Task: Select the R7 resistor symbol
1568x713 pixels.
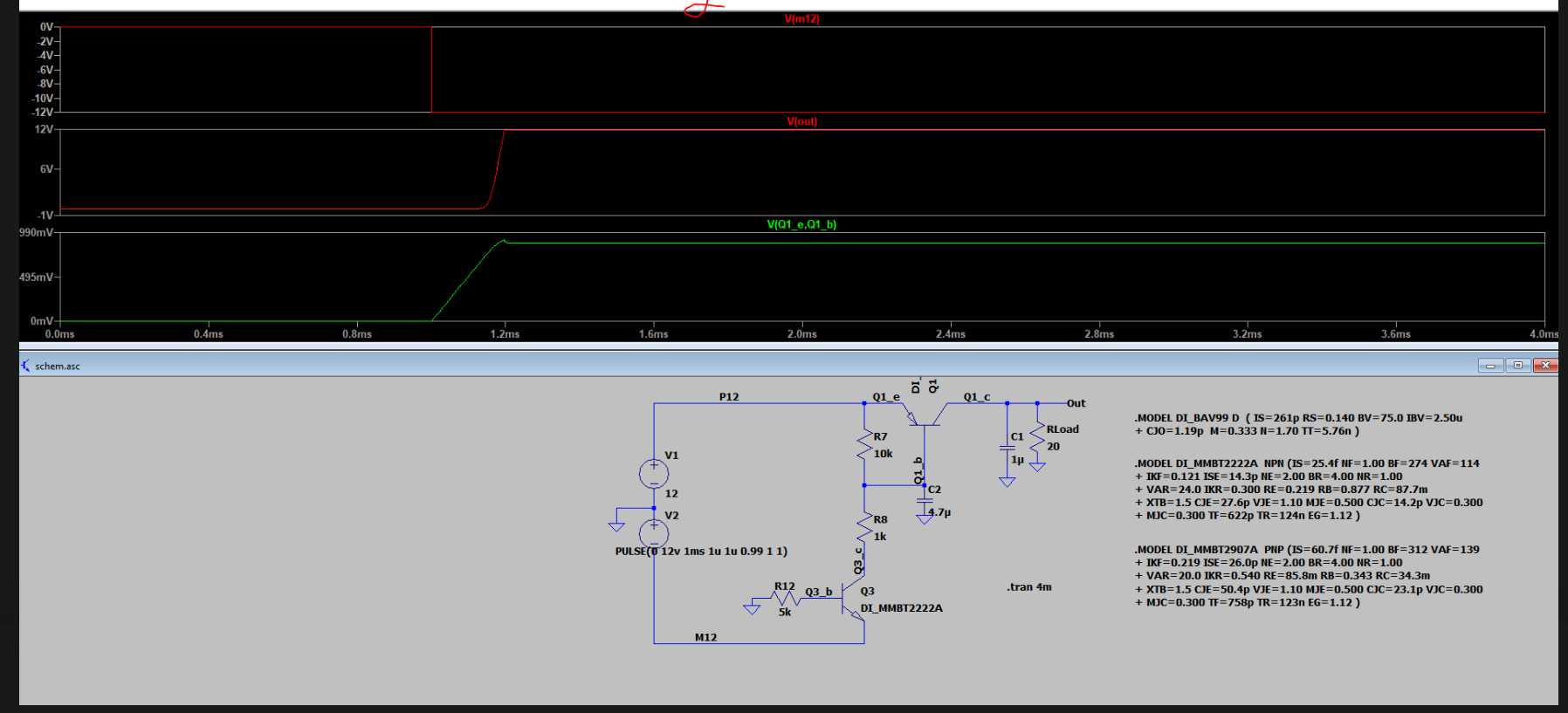Action: pos(864,445)
